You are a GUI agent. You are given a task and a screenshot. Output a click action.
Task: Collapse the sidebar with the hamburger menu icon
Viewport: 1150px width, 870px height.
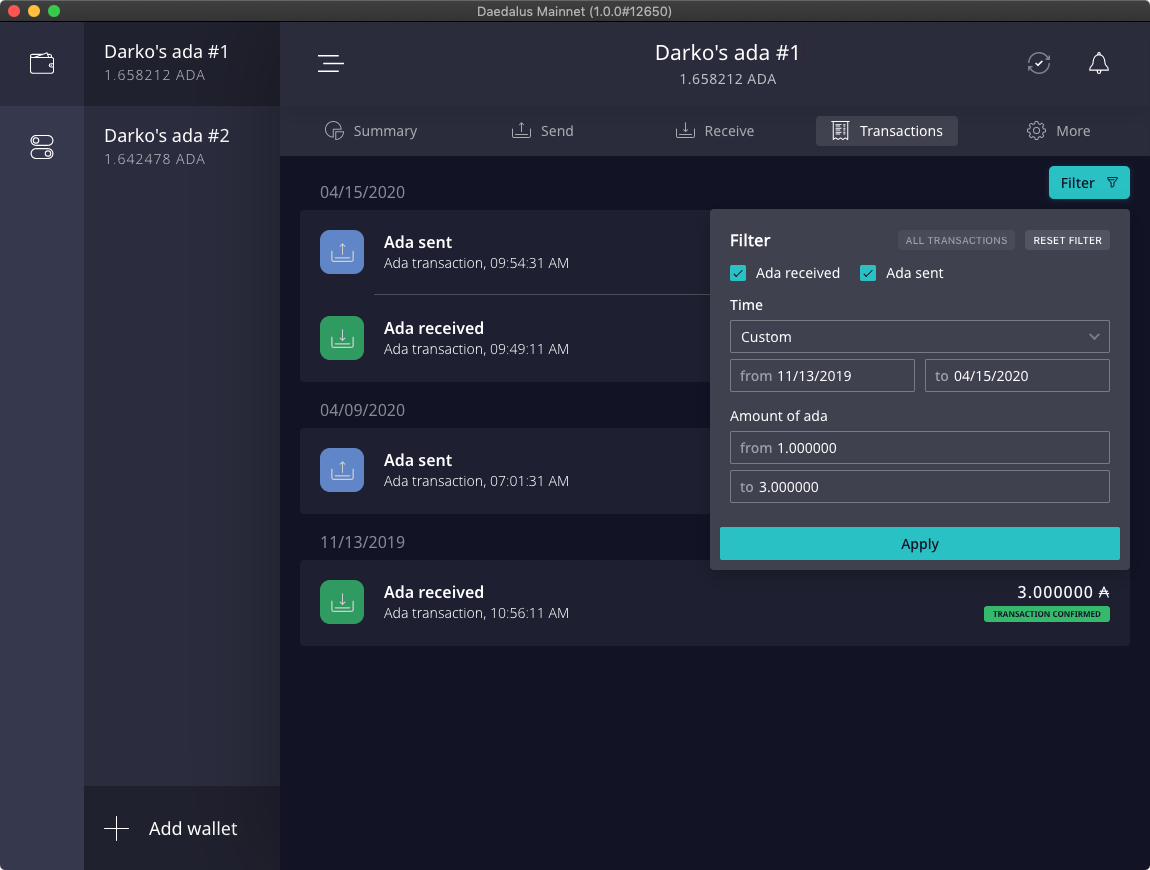[x=331, y=64]
